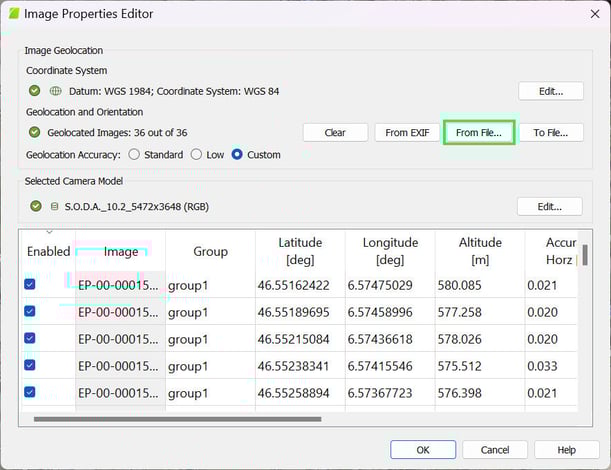
Task: Cancel the dialog
Action: pyautogui.click(x=495, y=450)
